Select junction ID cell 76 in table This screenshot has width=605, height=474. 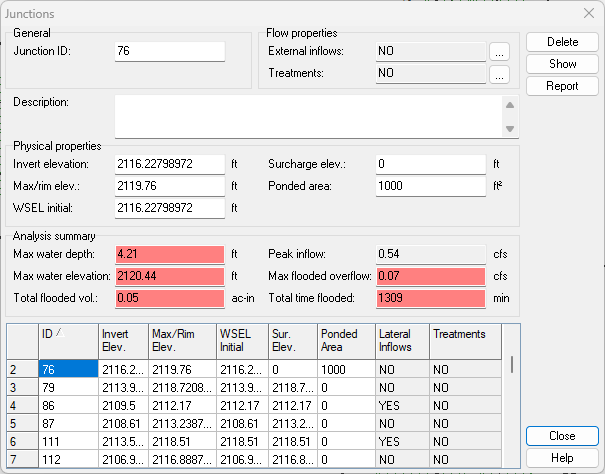[x=68, y=369]
